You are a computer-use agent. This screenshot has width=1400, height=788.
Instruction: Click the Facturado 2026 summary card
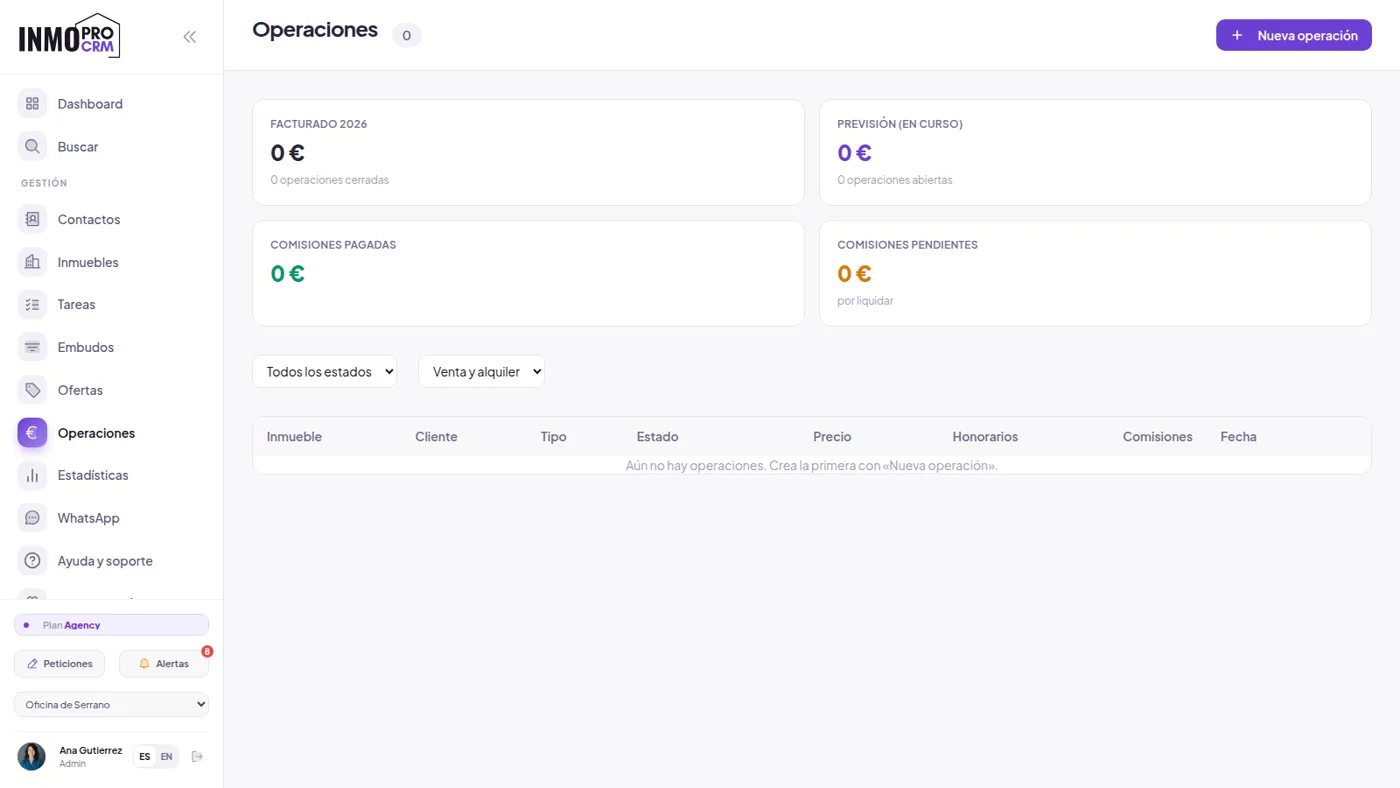coord(528,152)
